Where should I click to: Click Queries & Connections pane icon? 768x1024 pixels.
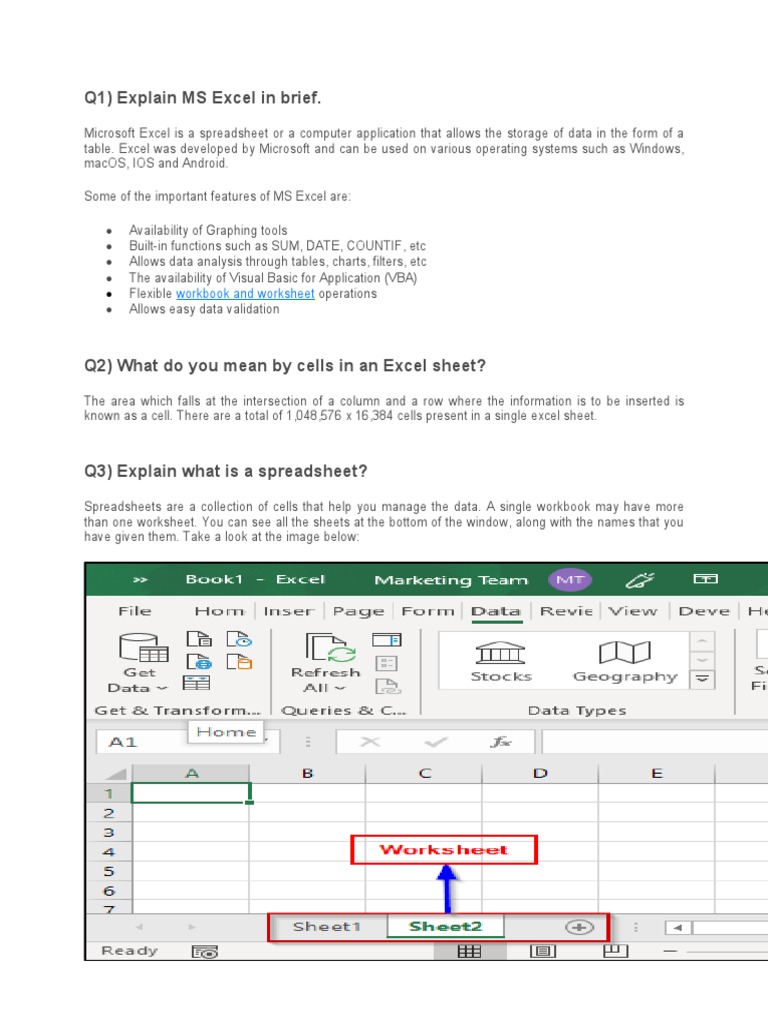(387, 639)
